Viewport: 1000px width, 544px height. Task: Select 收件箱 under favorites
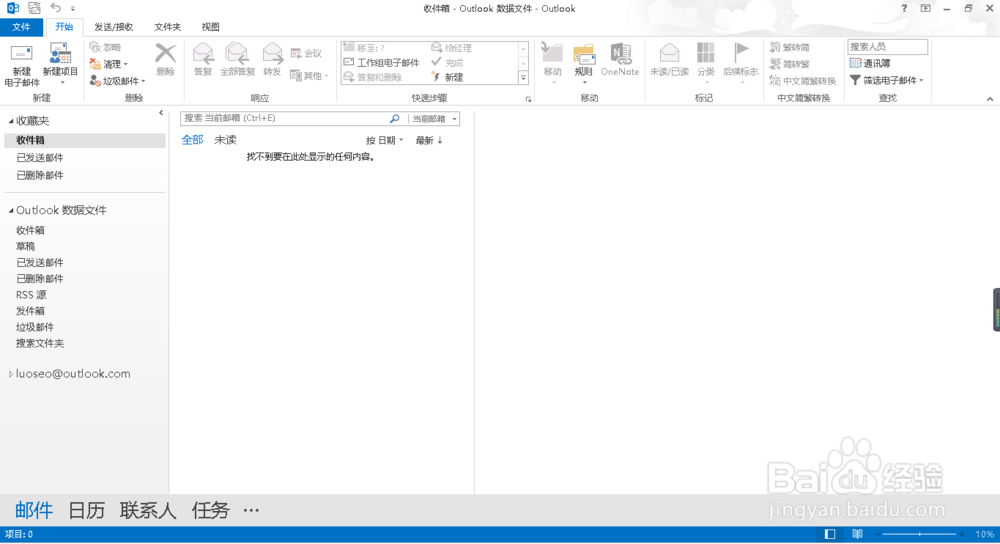coord(84,140)
